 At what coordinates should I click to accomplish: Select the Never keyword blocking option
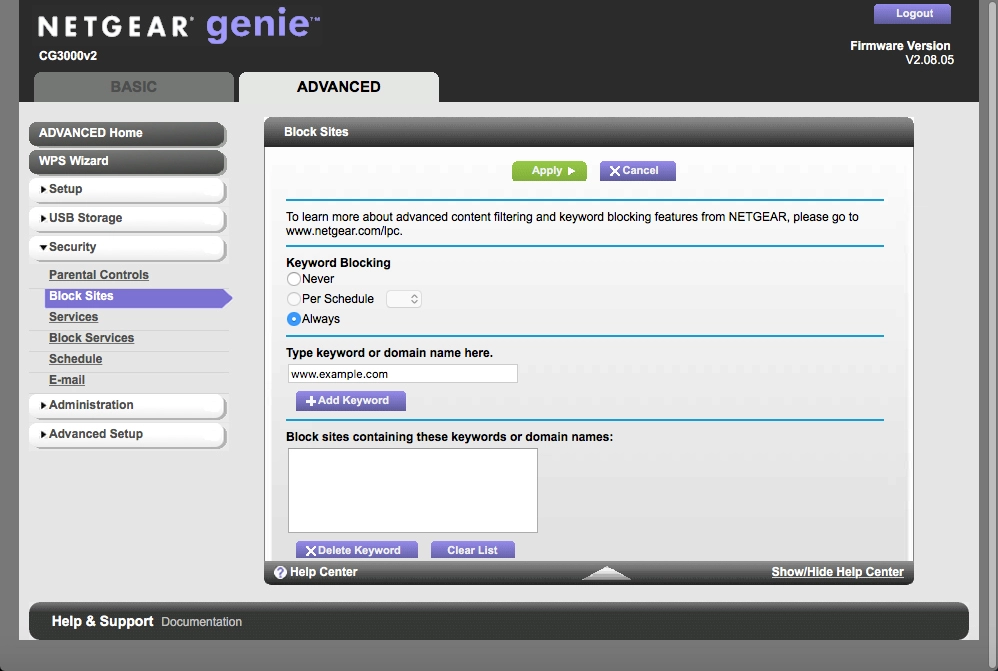(294, 279)
